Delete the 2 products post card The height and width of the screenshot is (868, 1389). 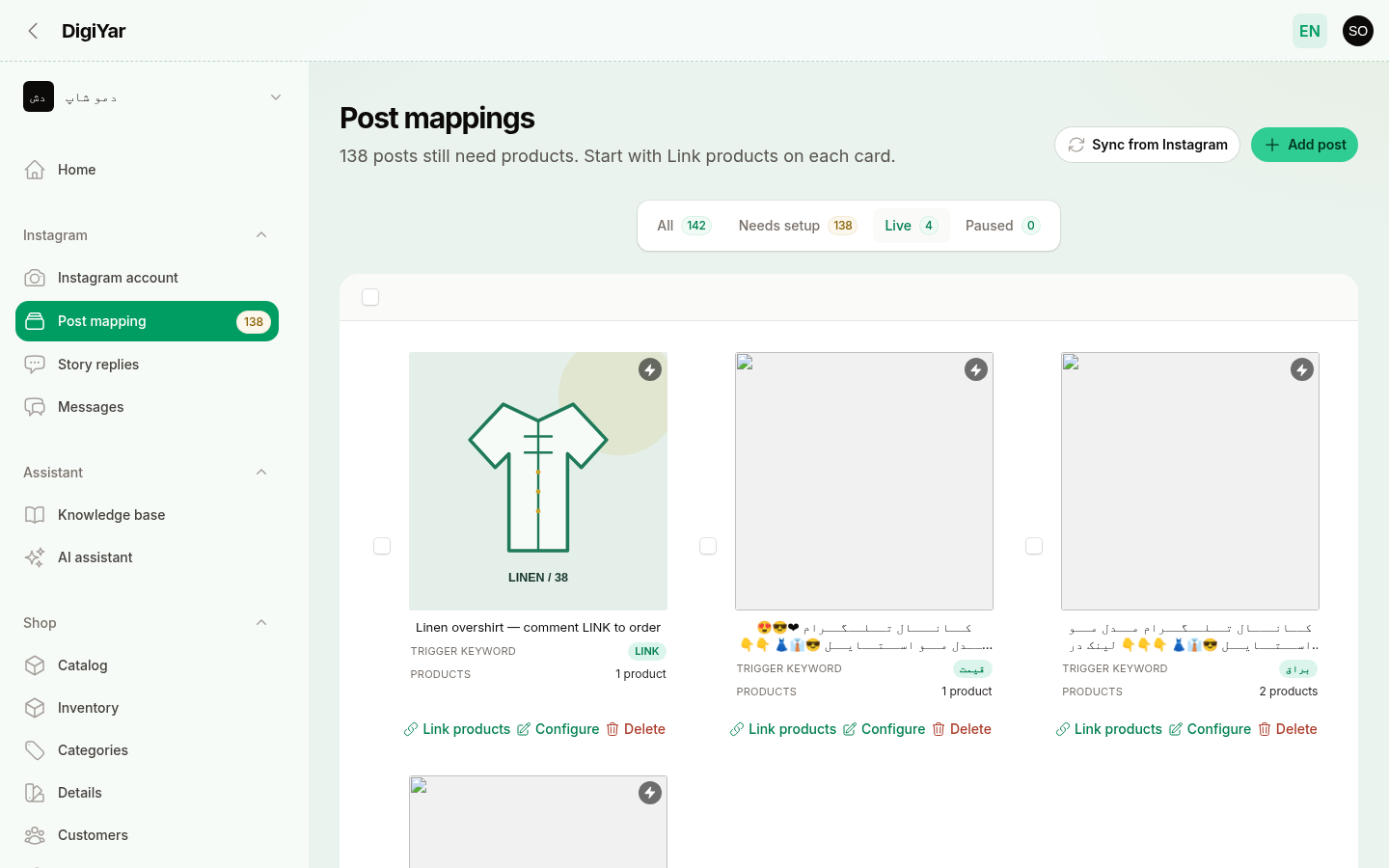pyautogui.click(x=1288, y=729)
